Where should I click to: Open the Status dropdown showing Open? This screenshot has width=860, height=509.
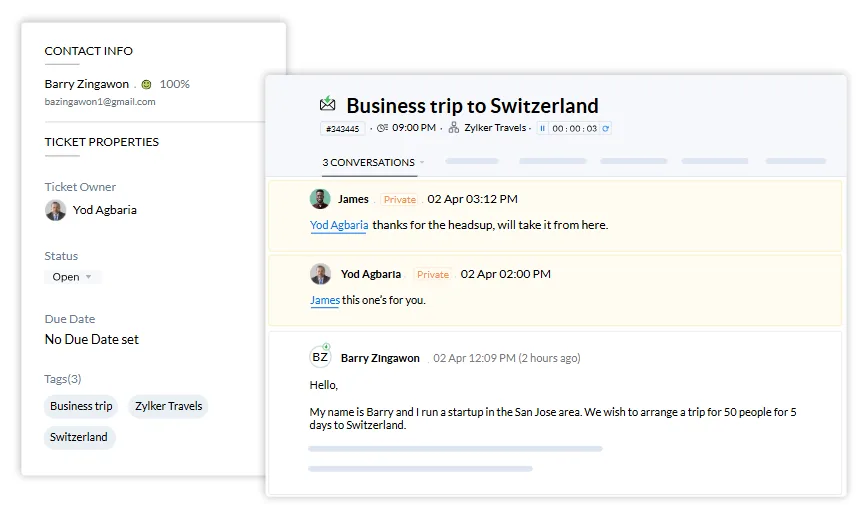[72, 277]
